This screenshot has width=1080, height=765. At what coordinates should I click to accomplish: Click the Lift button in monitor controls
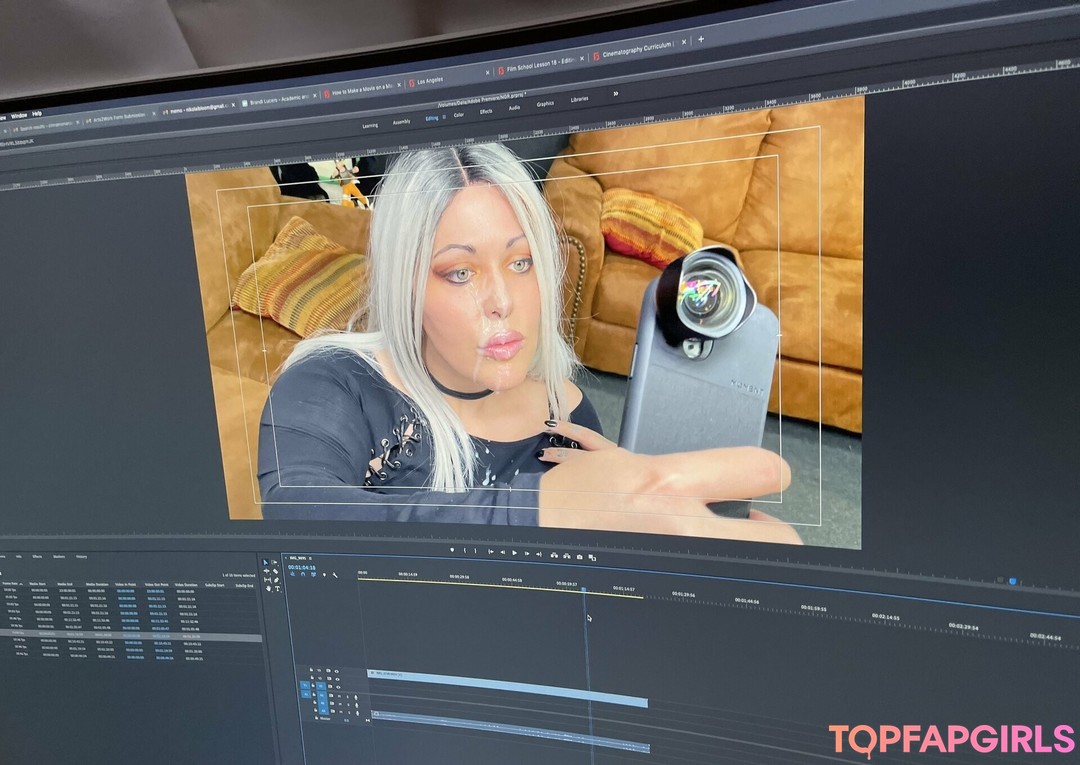[x=556, y=555]
